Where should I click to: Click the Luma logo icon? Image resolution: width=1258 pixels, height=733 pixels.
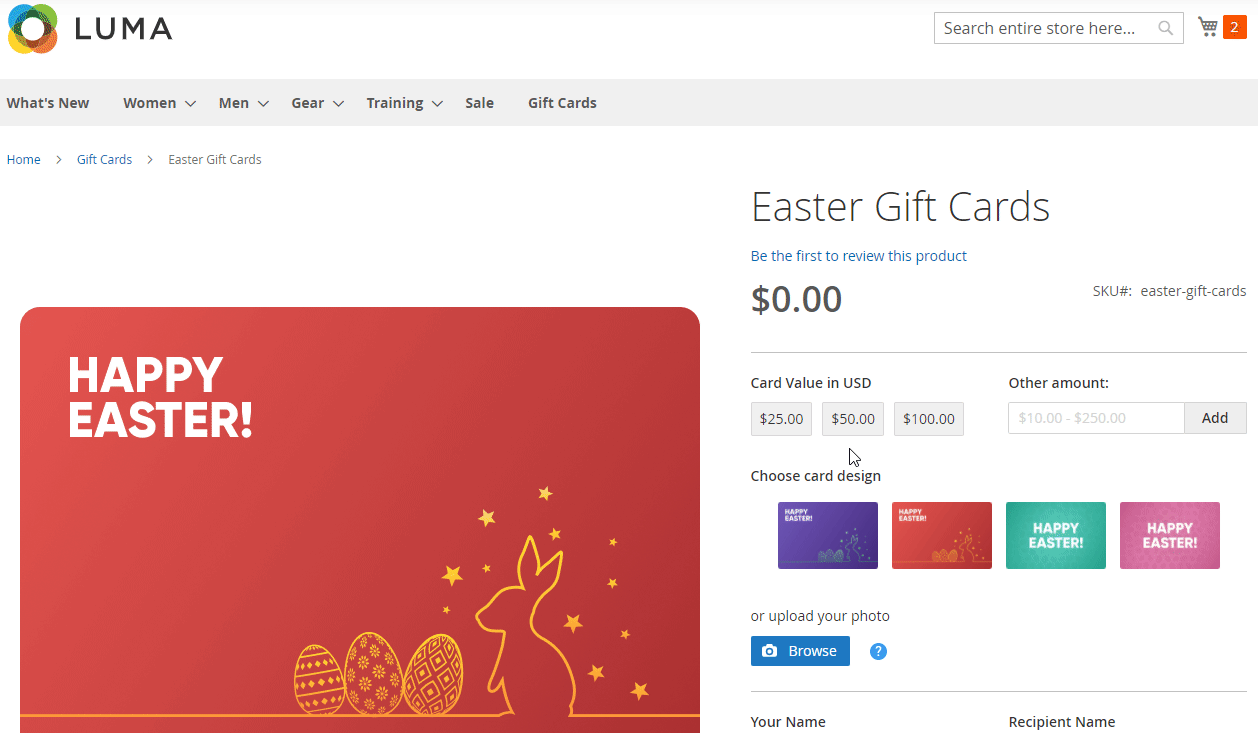[x=32, y=29]
